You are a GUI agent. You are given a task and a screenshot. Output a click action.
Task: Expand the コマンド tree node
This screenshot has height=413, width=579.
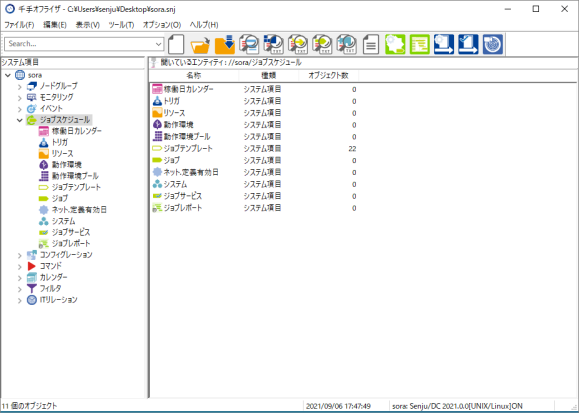click(x=20, y=266)
